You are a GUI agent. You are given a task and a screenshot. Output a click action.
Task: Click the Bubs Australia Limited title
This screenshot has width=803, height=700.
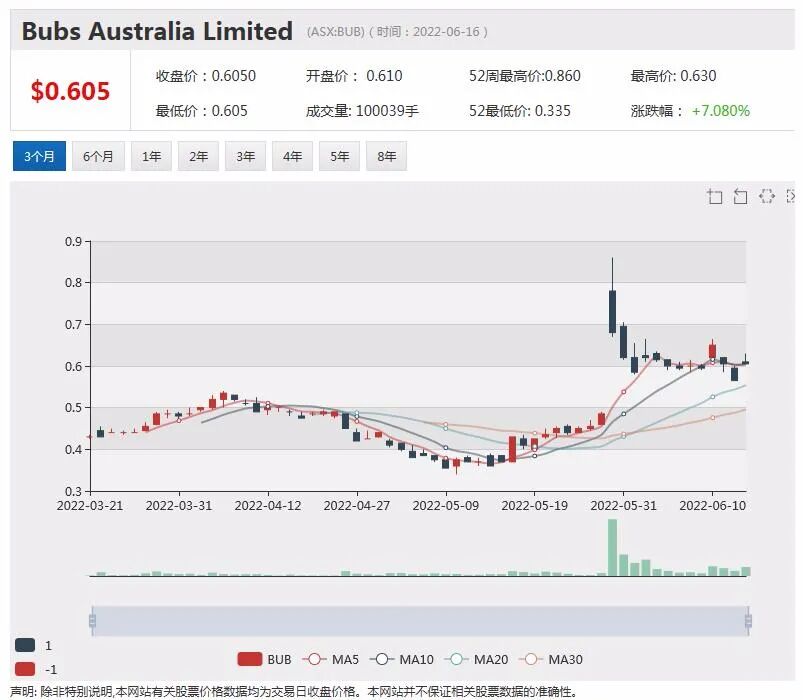coord(157,31)
